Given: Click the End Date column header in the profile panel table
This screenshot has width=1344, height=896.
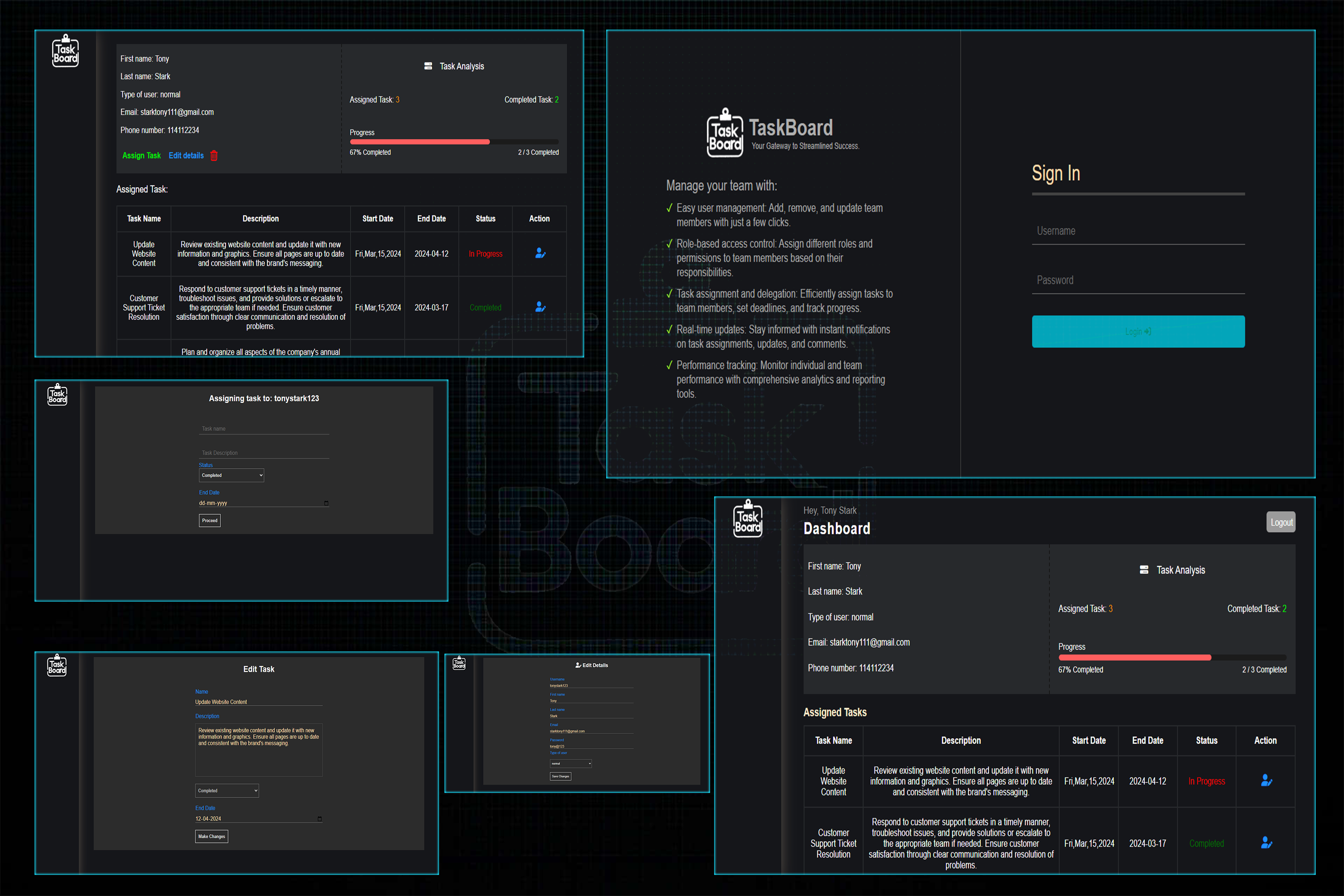Looking at the screenshot, I should 431,219.
